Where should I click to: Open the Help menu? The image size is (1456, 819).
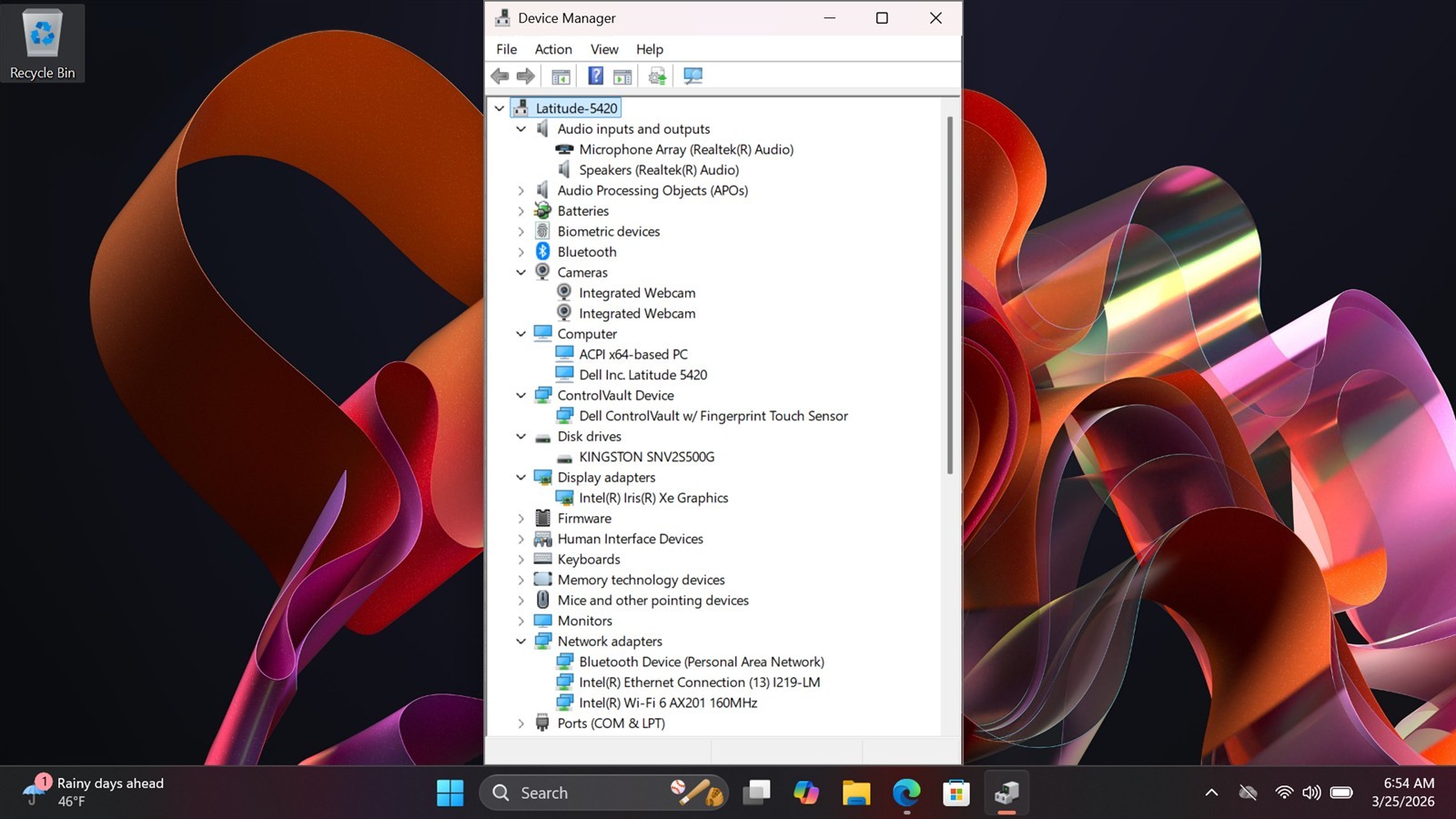click(x=650, y=49)
